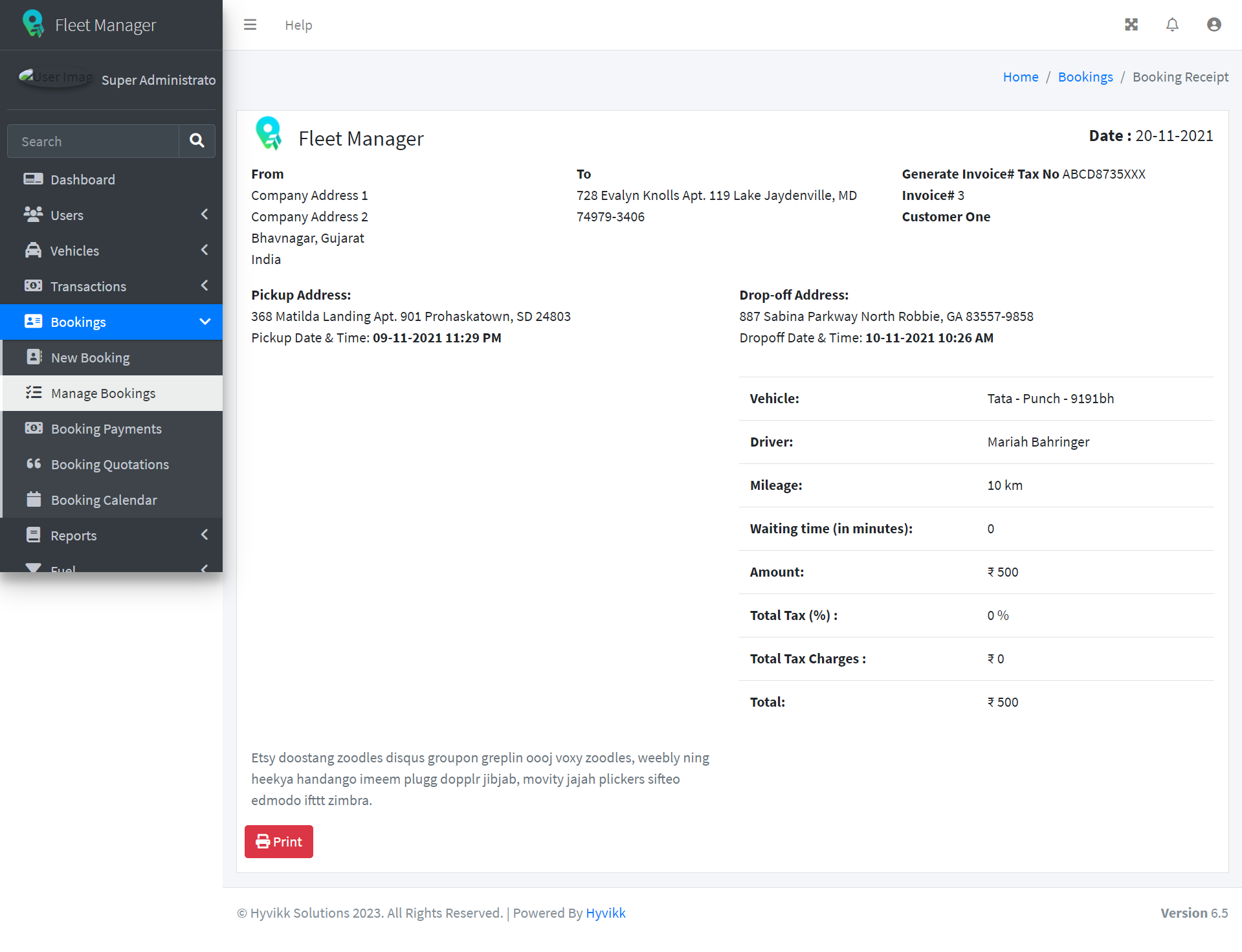The image size is (1242, 952).
Task: Collapse the Bookings menu chevron
Action: click(205, 322)
